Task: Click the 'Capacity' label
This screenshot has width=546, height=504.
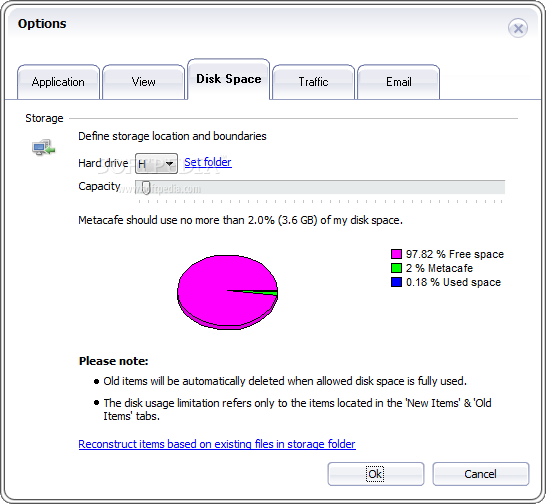Action: pyautogui.click(x=99, y=186)
